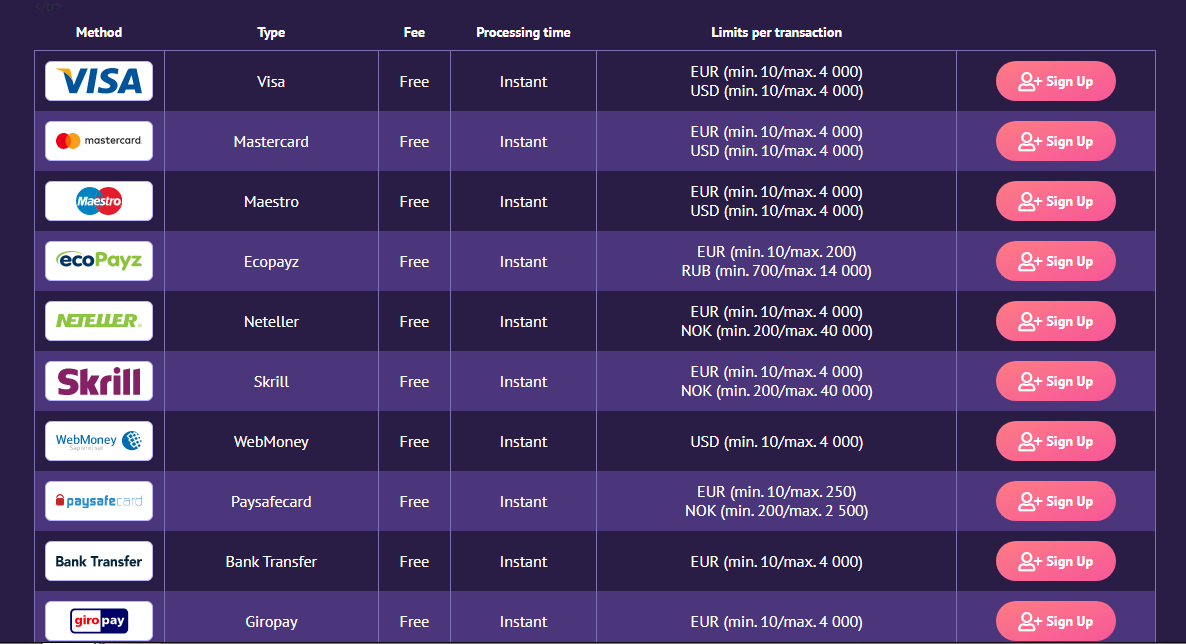Click Sign Up for Bank Transfer
Screen dimensions: 1186x644
(x=1055, y=561)
